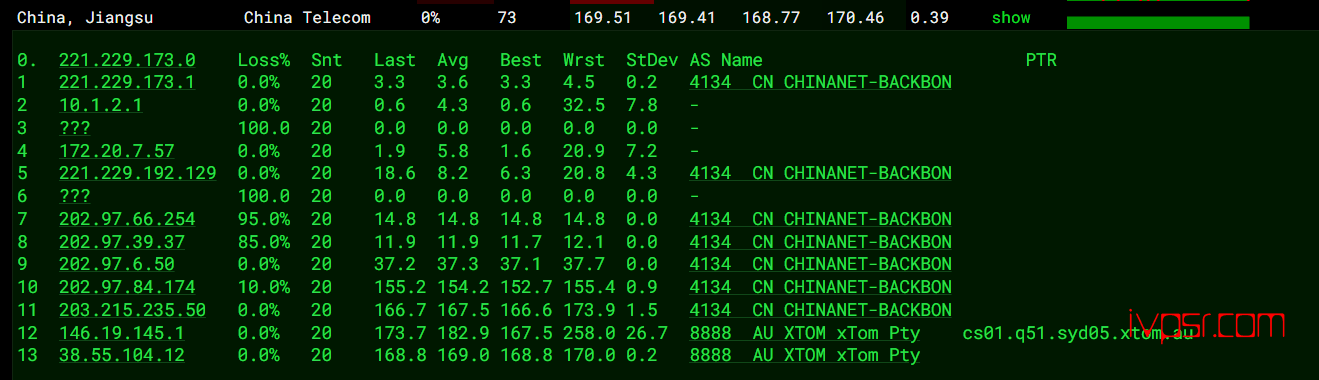Open IP link 221.229.192.129
Viewport: 1319px width, 380px height.
138,173
